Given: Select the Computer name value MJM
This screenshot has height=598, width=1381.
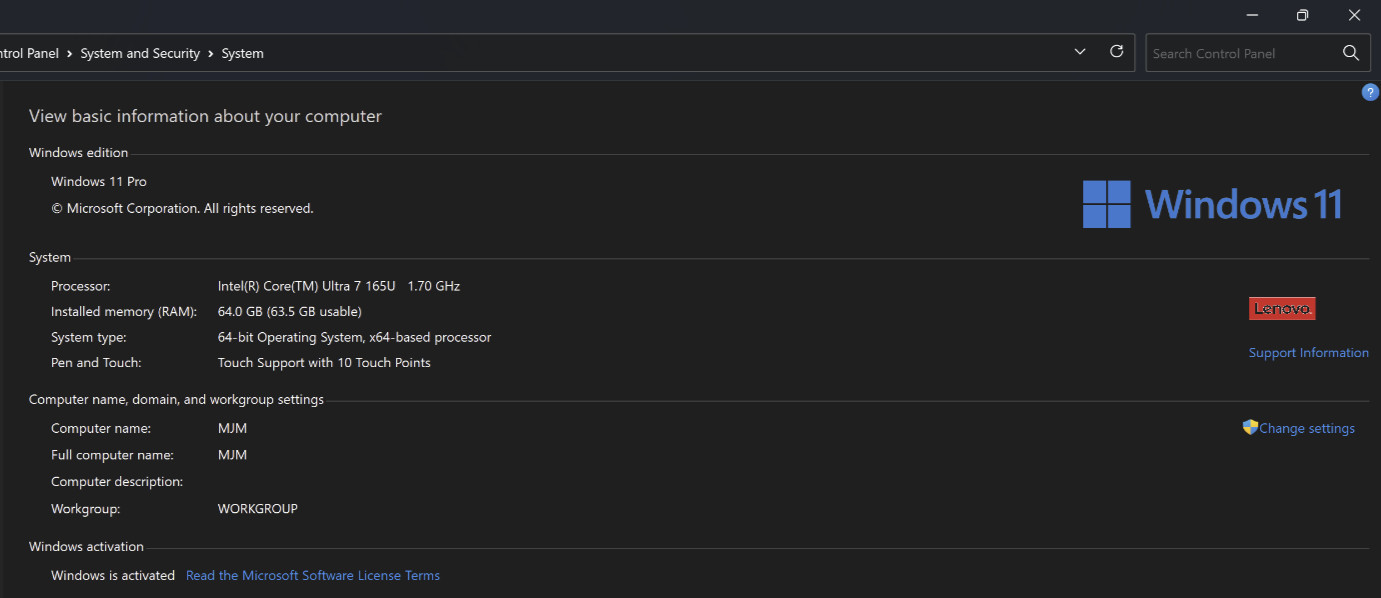Looking at the screenshot, I should point(232,429).
